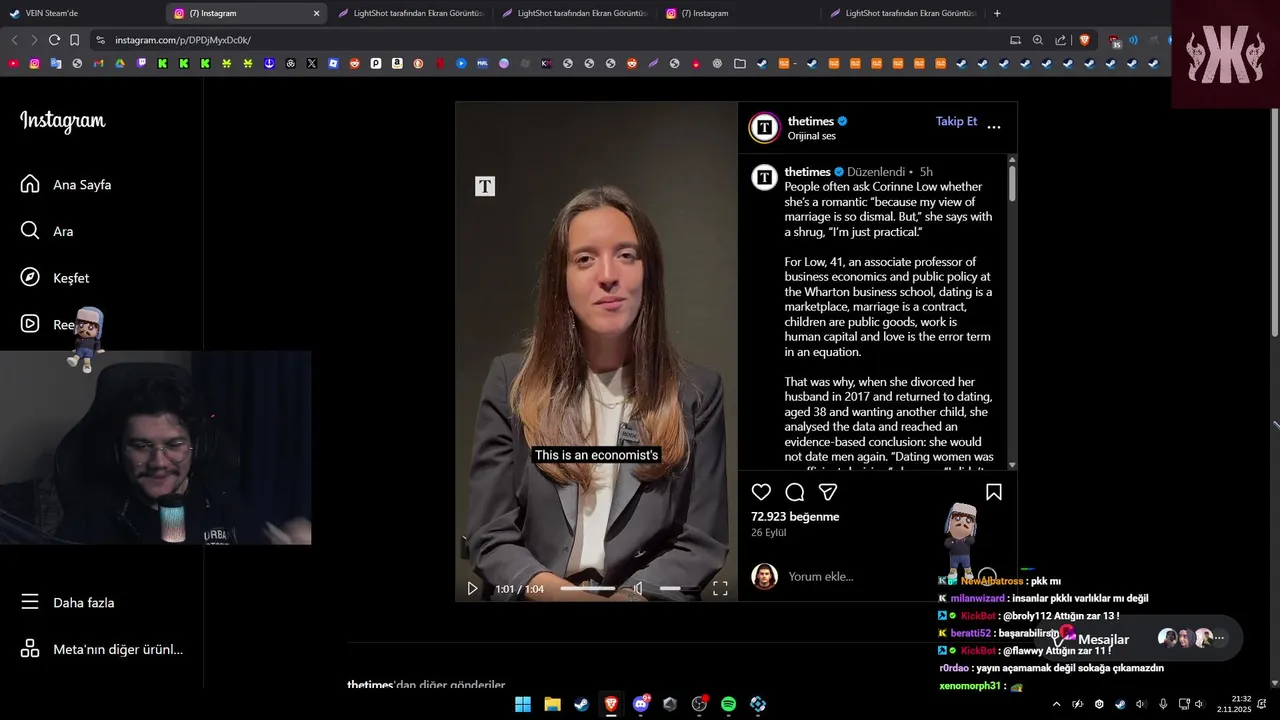Open Brave Shields icon
Viewport: 1280px width, 720px height.
[x=1085, y=40]
